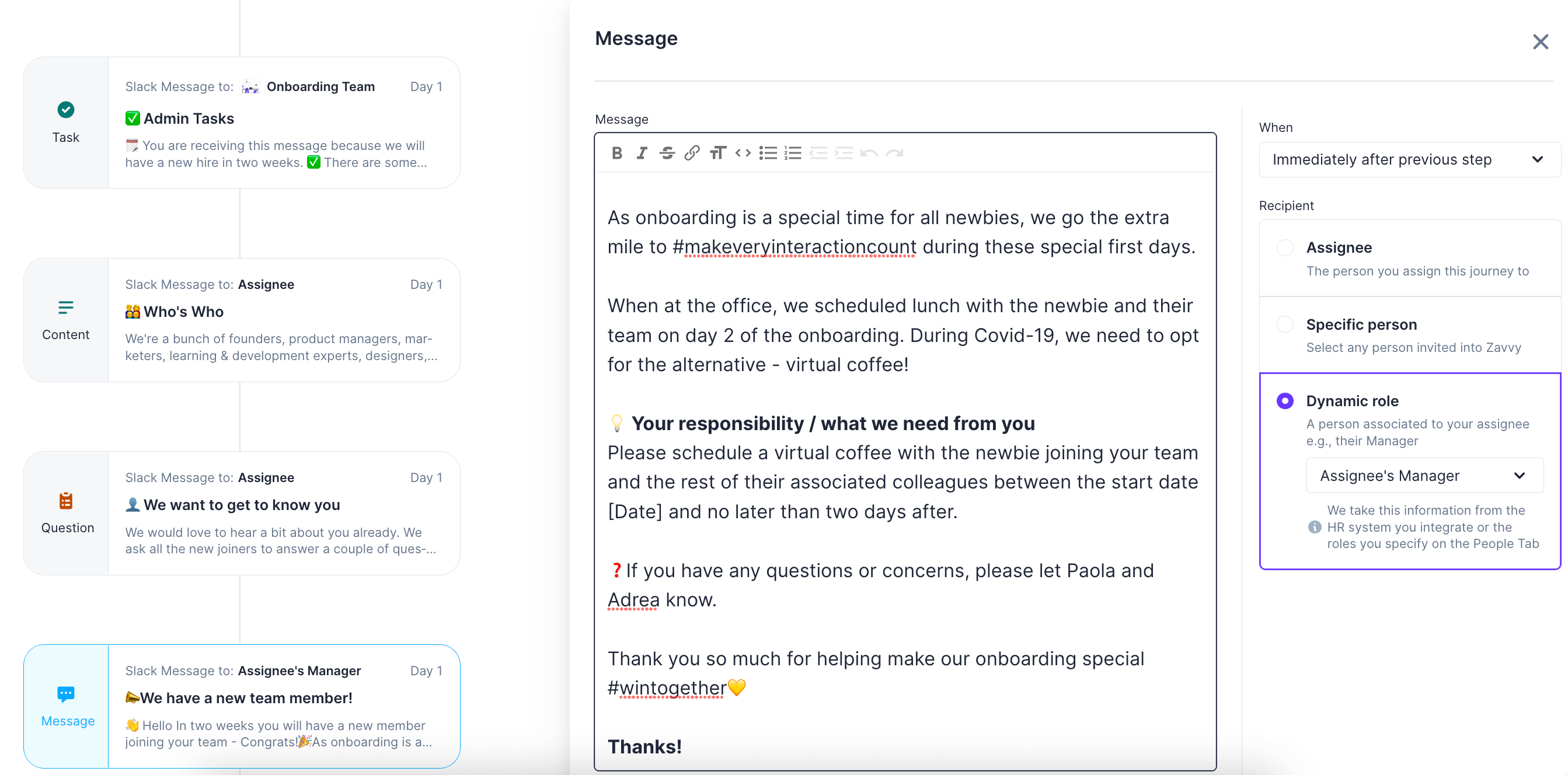Select the Assignee recipient radio button

[1285, 247]
